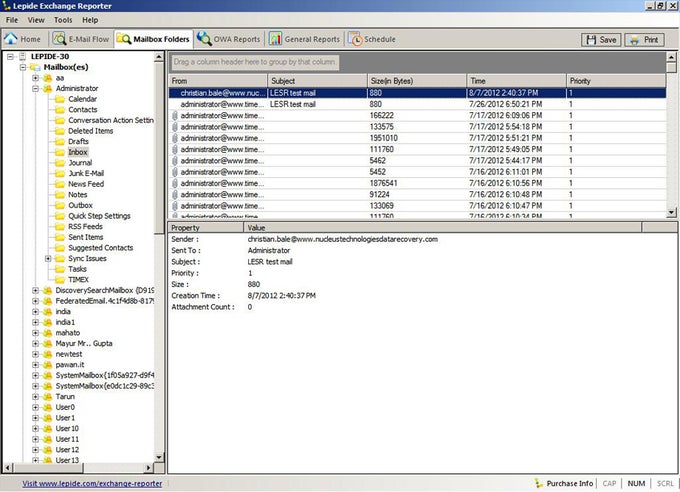Open the File menu
Viewport: 680px width, 492px height.
click(x=12, y=20)
